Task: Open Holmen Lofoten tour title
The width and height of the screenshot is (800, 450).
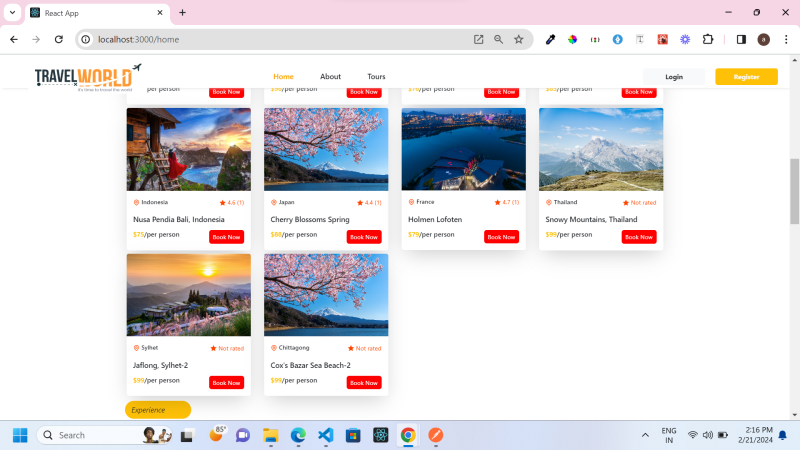Action: [435, 219]
